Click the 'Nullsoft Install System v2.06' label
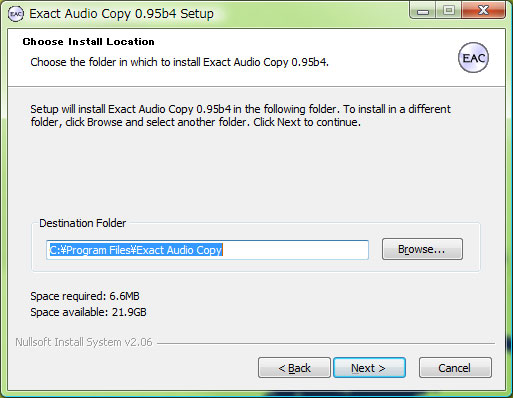Viewport: 513px width, 398px height. coord(84,342)
